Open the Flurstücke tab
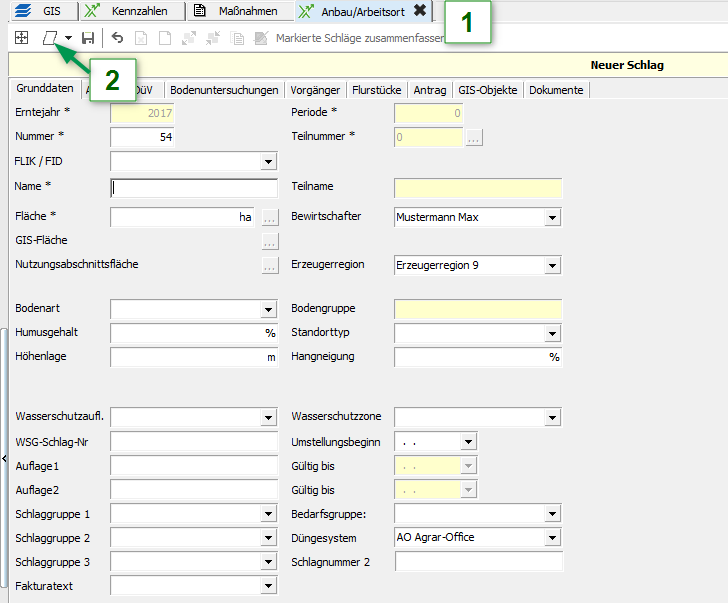 coord(378,90)
